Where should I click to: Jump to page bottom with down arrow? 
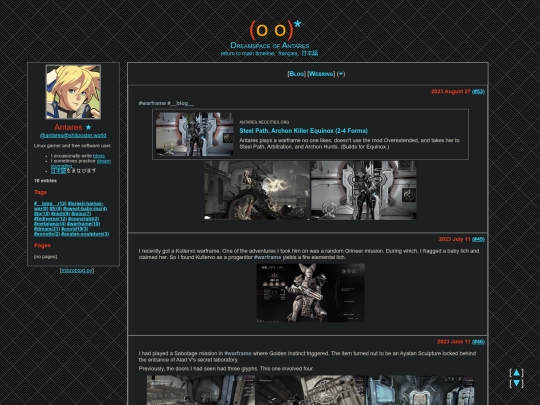(517, 383)
